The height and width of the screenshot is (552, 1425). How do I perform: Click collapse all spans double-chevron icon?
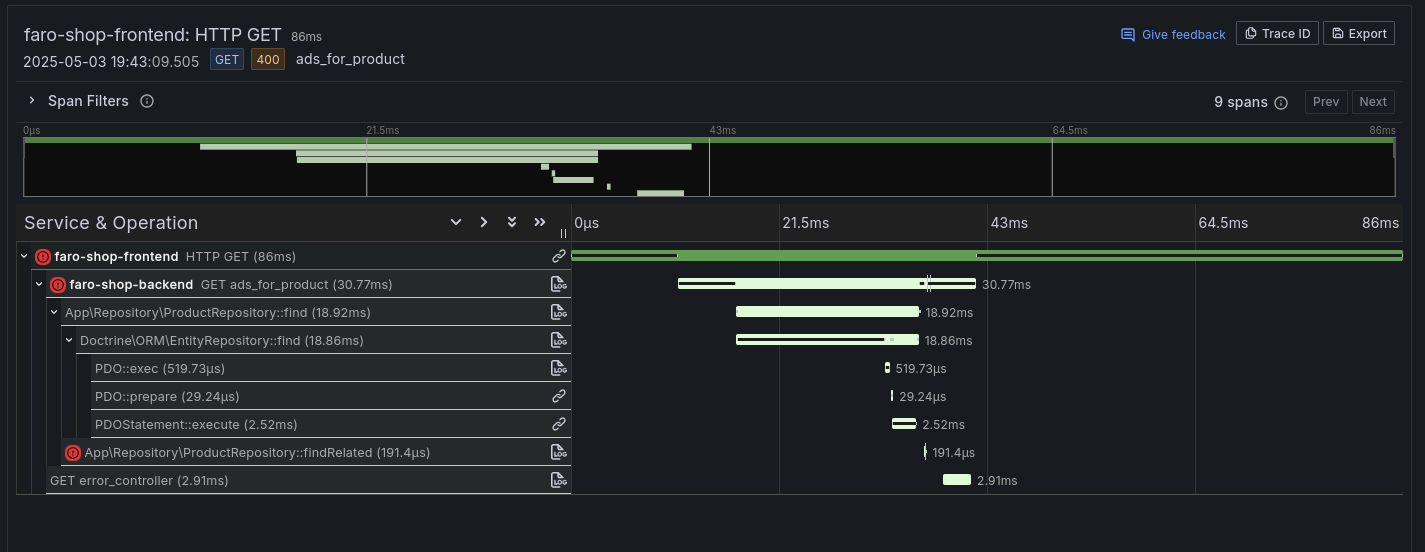(540, 222)
